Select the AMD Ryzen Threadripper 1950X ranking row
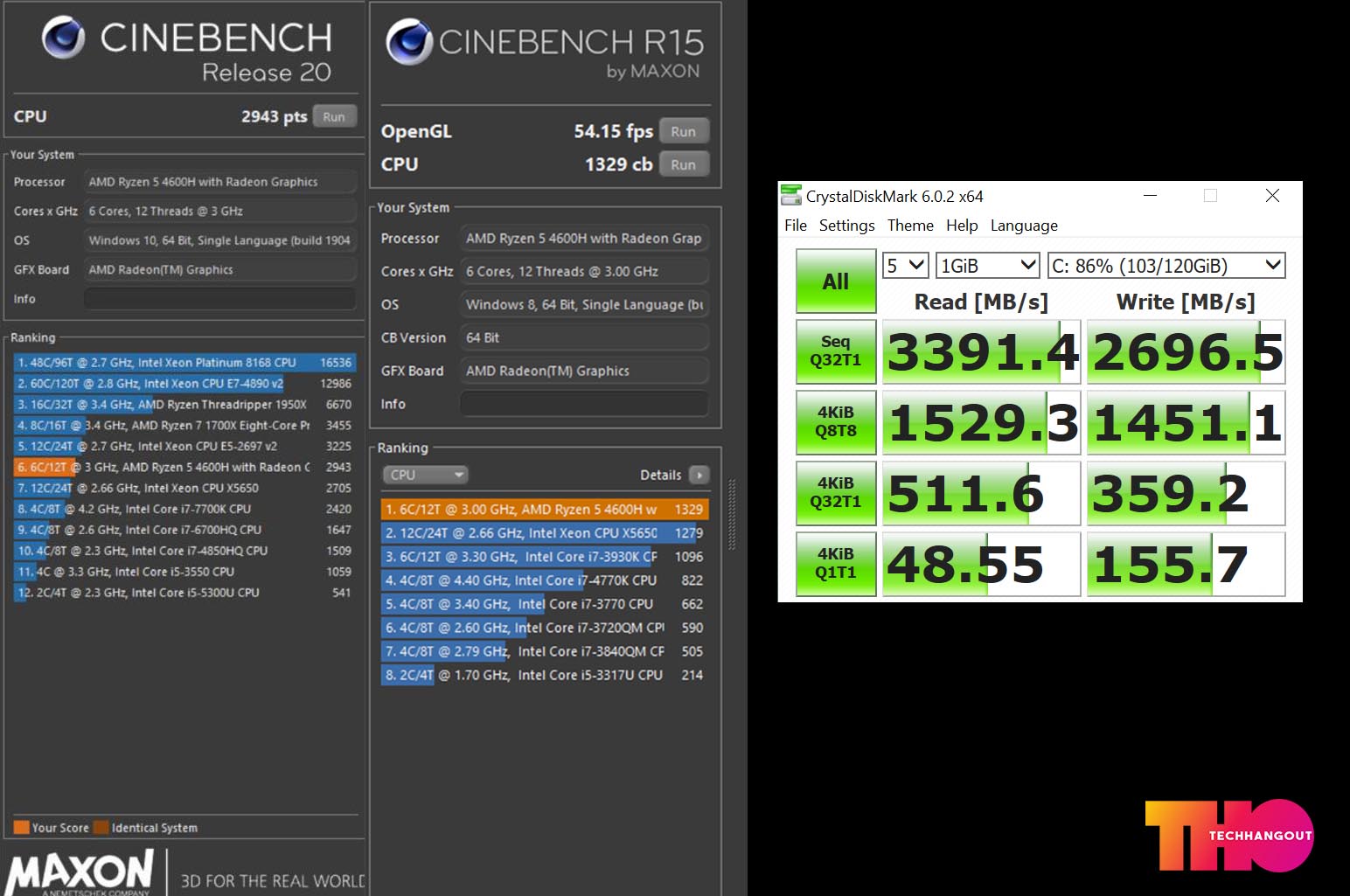 pos(184,404)
